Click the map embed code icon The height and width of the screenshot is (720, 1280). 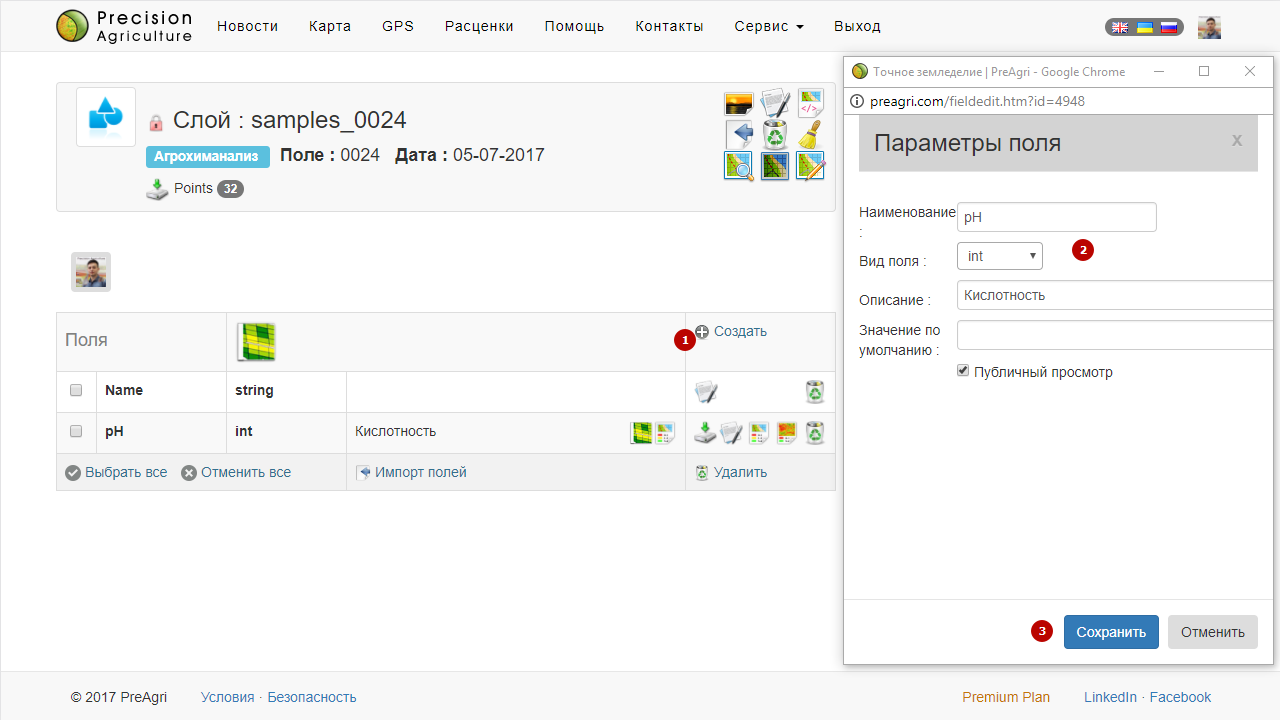tap(810, 103)
